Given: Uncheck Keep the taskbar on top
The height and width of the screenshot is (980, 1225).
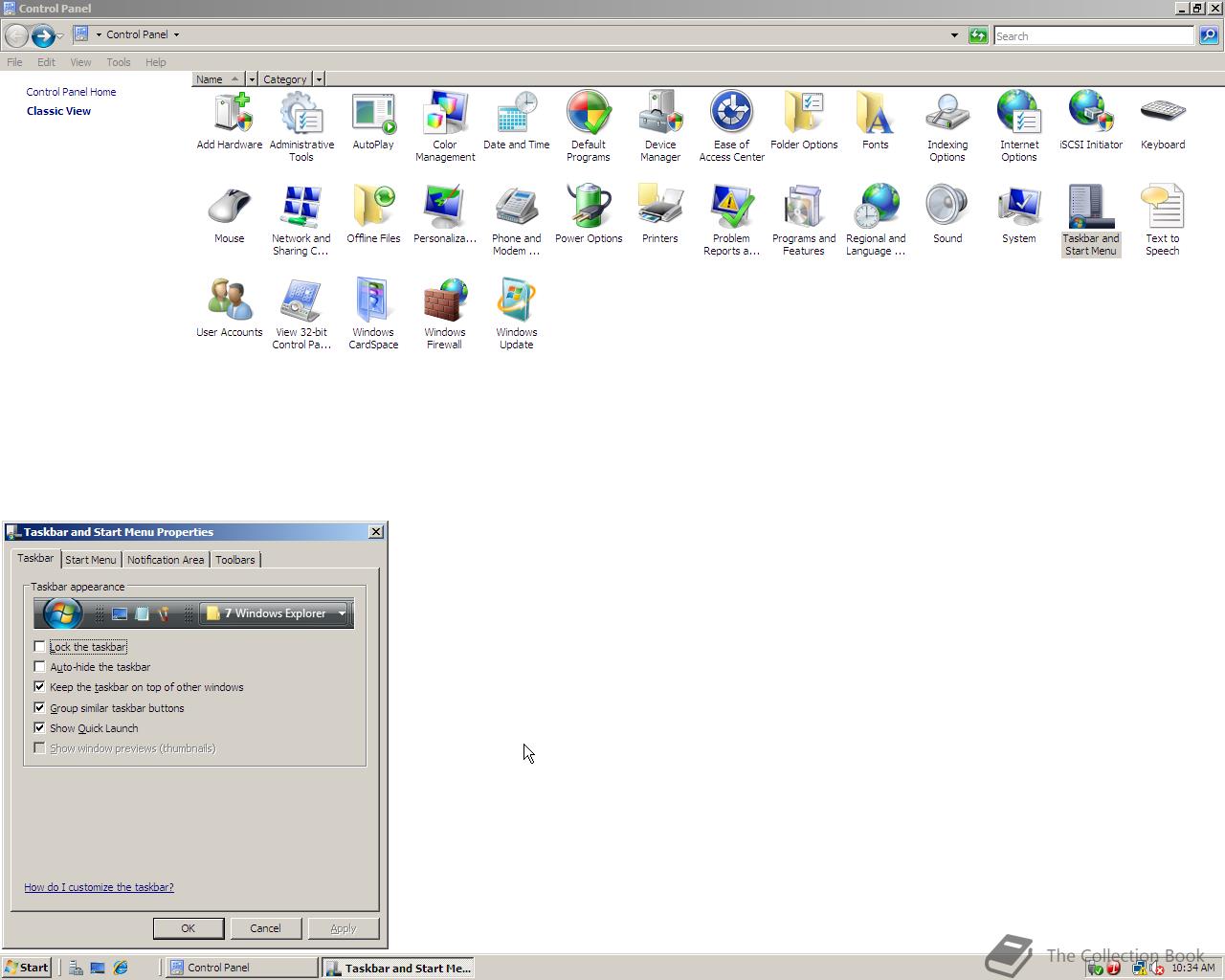Looking at the screenshot, I should click(x=39, y=687).
